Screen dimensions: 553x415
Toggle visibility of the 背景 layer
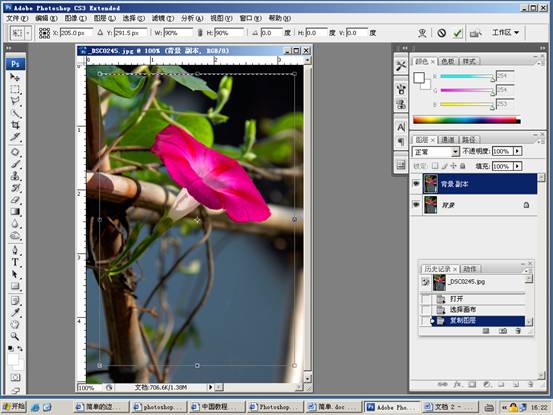(416, 205)
